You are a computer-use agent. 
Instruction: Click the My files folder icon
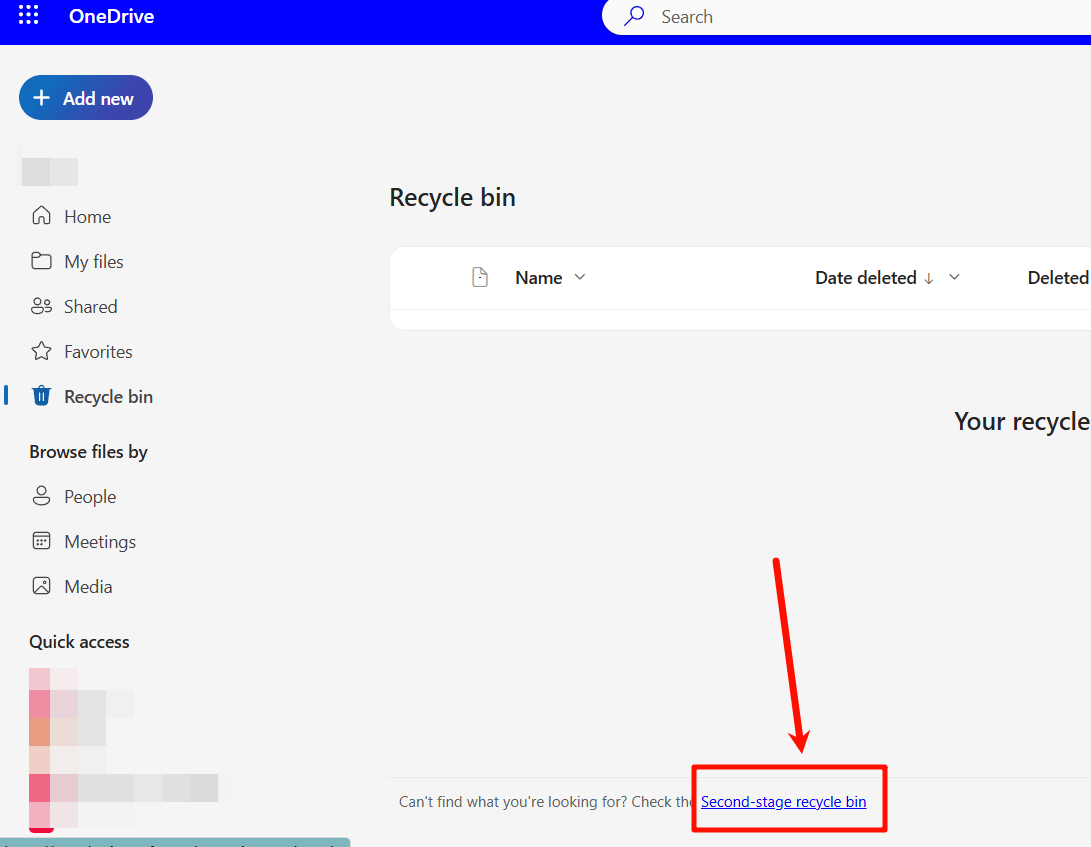coord(41,261)
